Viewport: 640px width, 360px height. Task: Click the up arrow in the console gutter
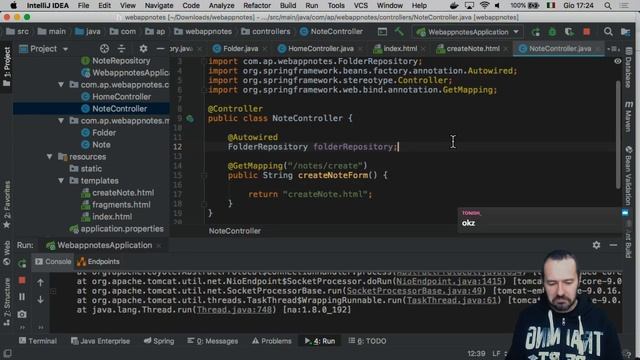pyautogui.click(x=40, y=282)
